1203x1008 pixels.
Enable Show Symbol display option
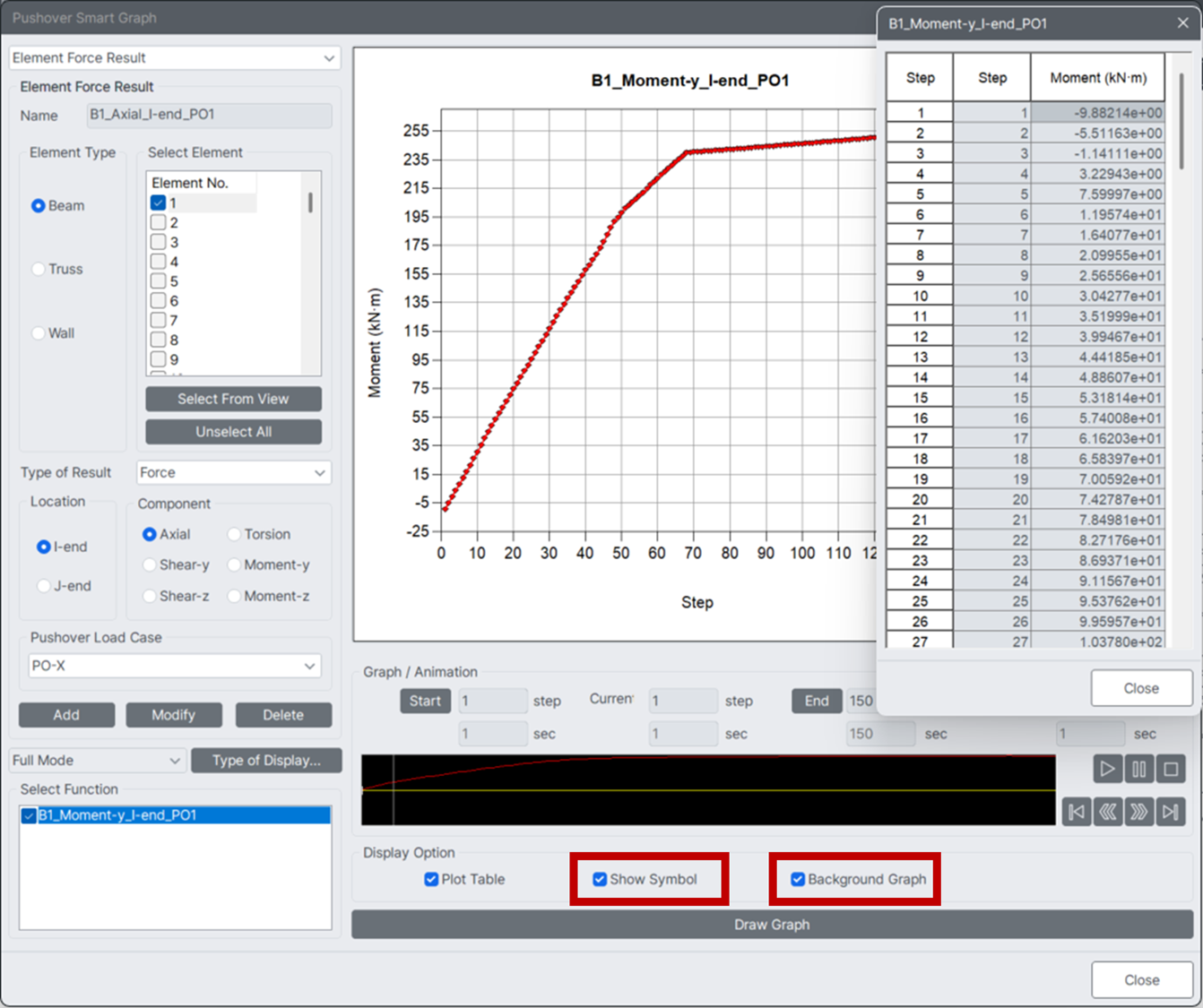(599, 879)
